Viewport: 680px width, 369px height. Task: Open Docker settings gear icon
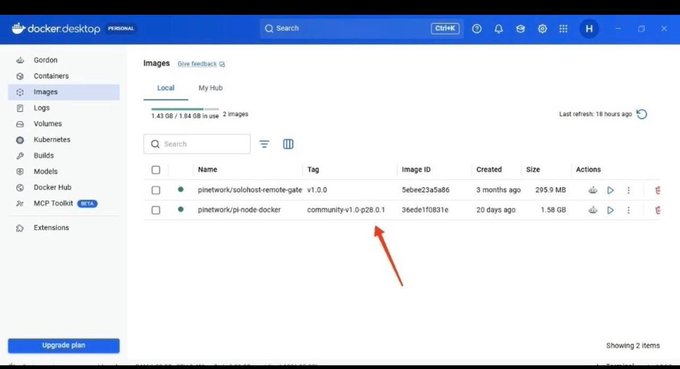pyautogui.click(x=542, y=29)
